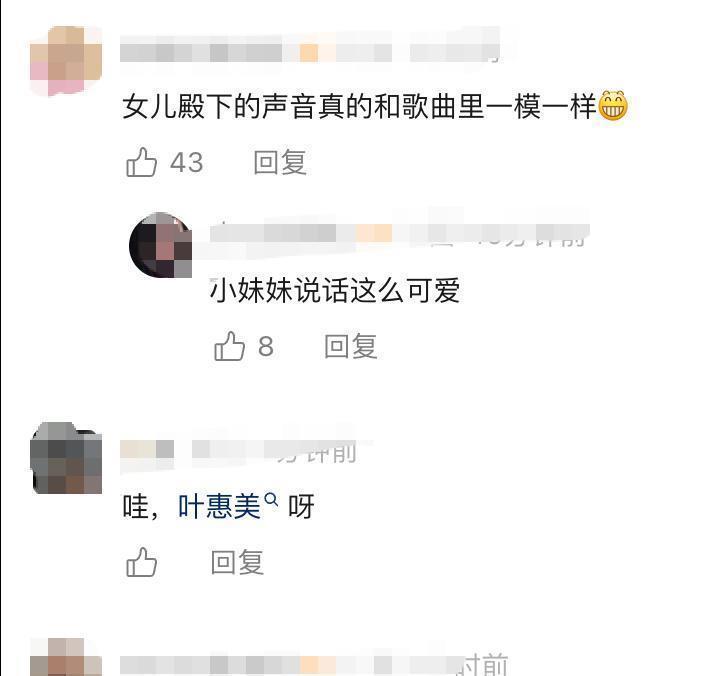724x676 pixels.
Task: Click the grinning emoji in first comment
Action: point(613,106)
